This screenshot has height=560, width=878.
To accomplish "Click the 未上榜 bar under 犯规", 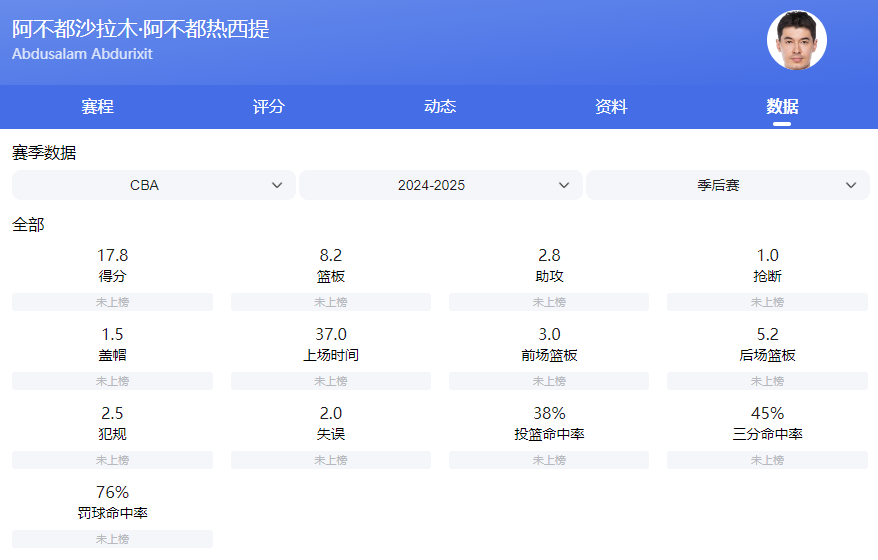I will 113,460.
